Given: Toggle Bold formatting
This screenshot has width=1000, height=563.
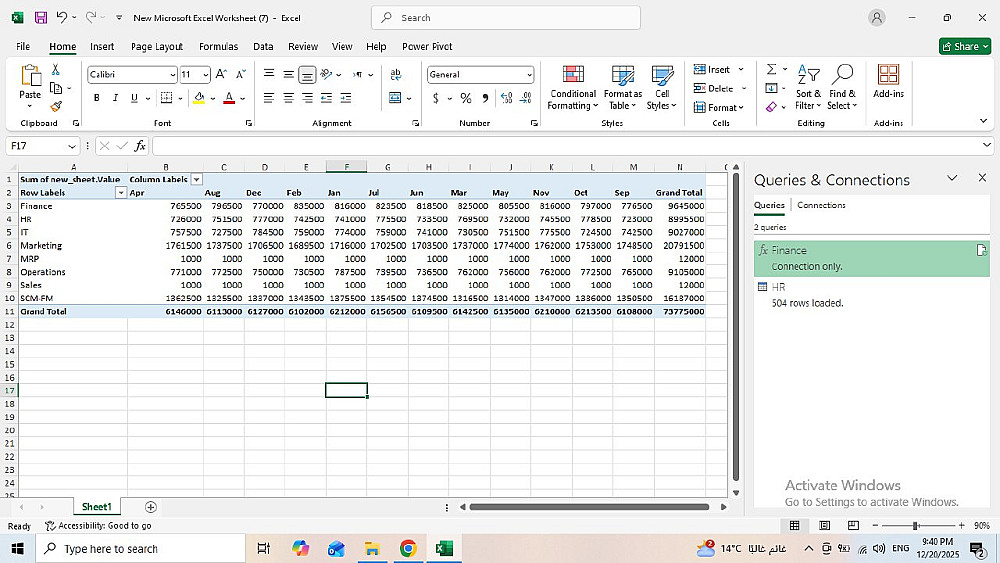Looking at the screenshot, I should (x=97, y=98).
